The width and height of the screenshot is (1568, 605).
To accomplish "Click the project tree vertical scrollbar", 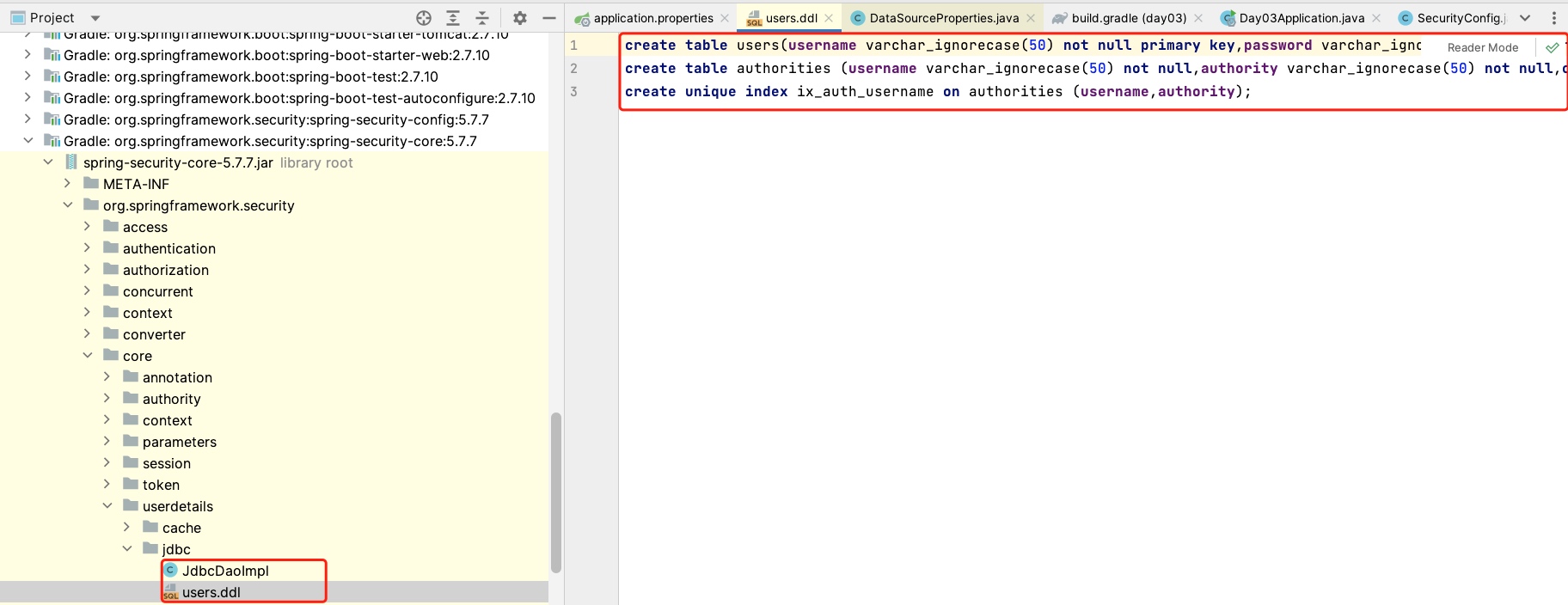I will [x=556, y=492].
